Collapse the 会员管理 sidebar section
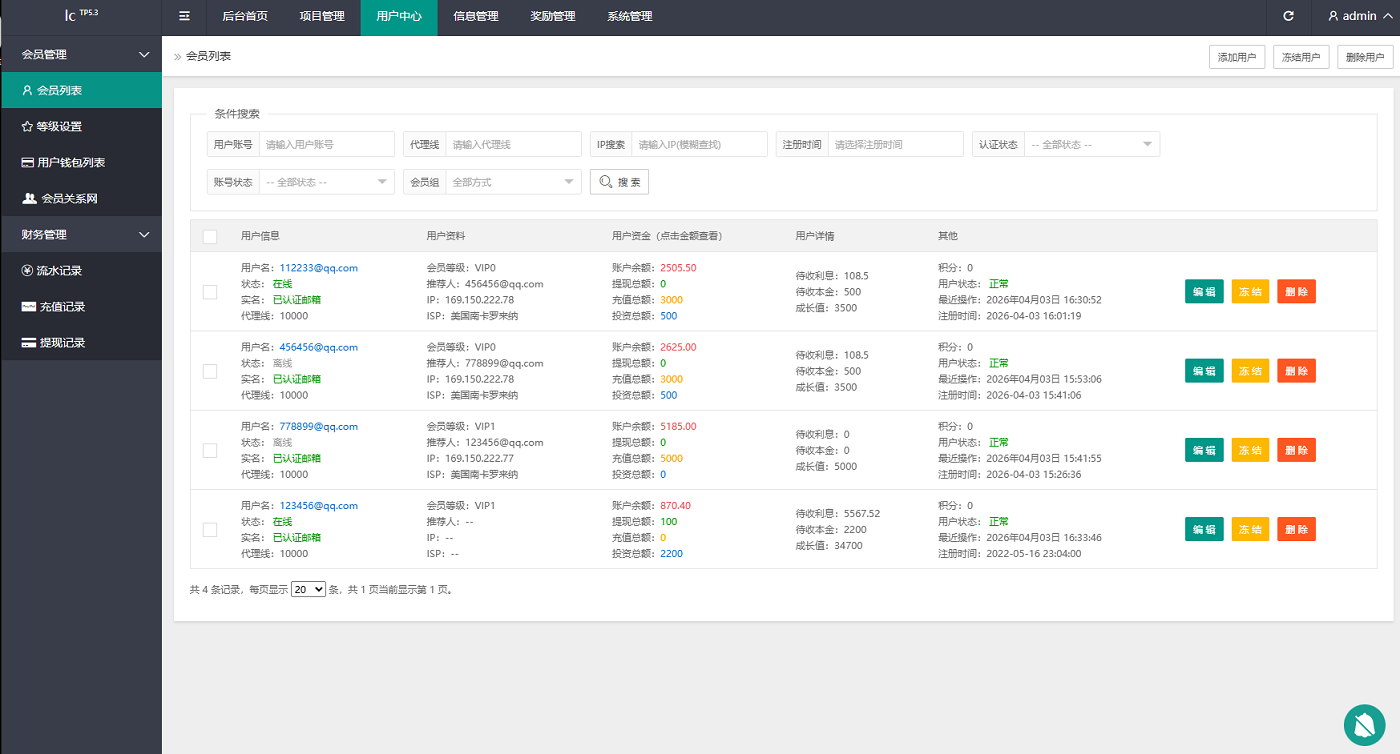This screenshot has width=1400, height=754. pos(80,55)
